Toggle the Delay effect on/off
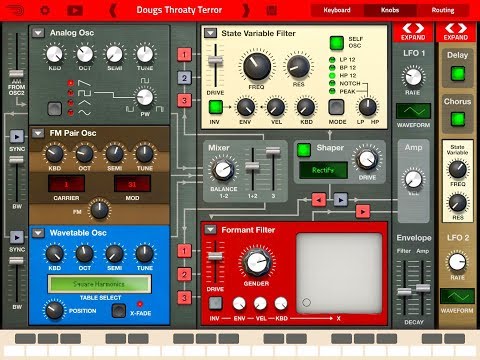480x360 pixels. click(x=458, y=73)
